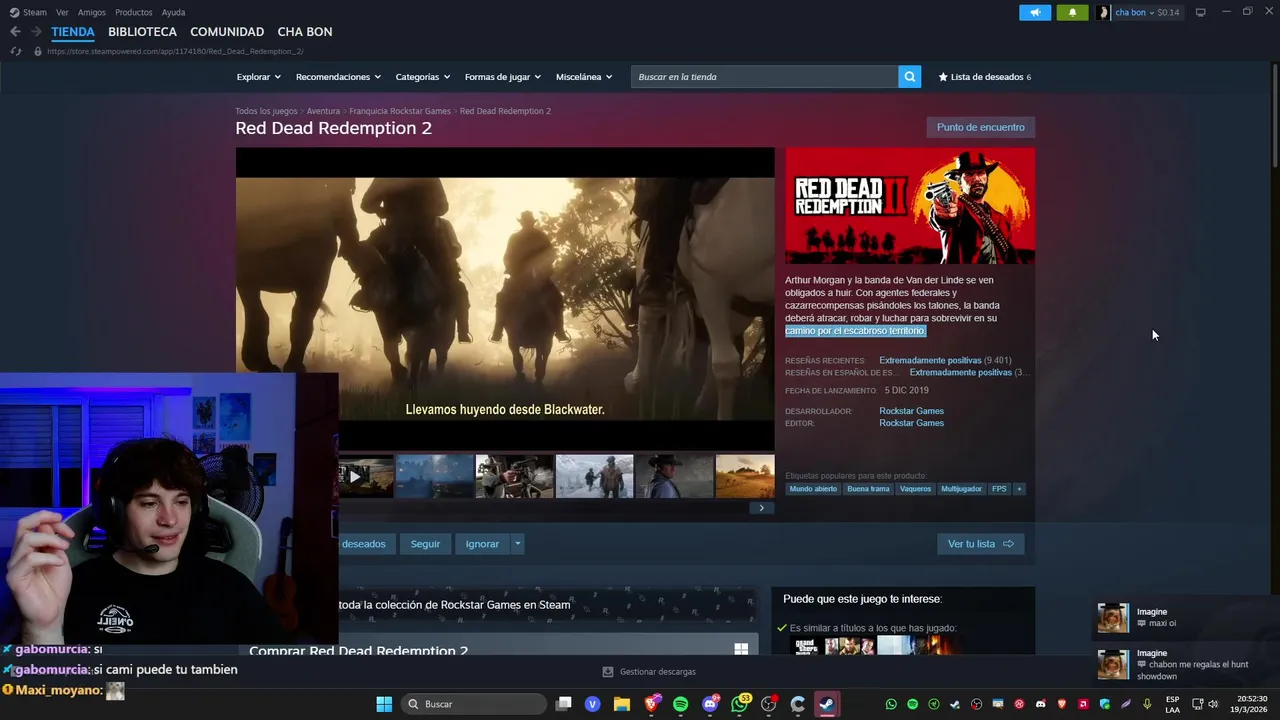
Task: Click in the Buscar en la tienda field
Action: 765,77
